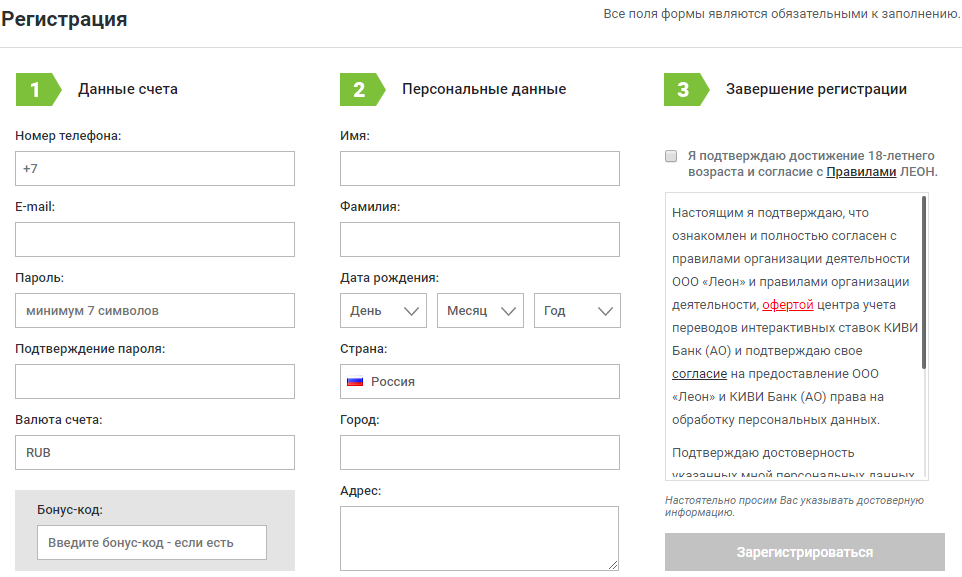This screenshot has height=577, width=962.
Task: Click the Russian flag in country field
Action: click(355, 382)
